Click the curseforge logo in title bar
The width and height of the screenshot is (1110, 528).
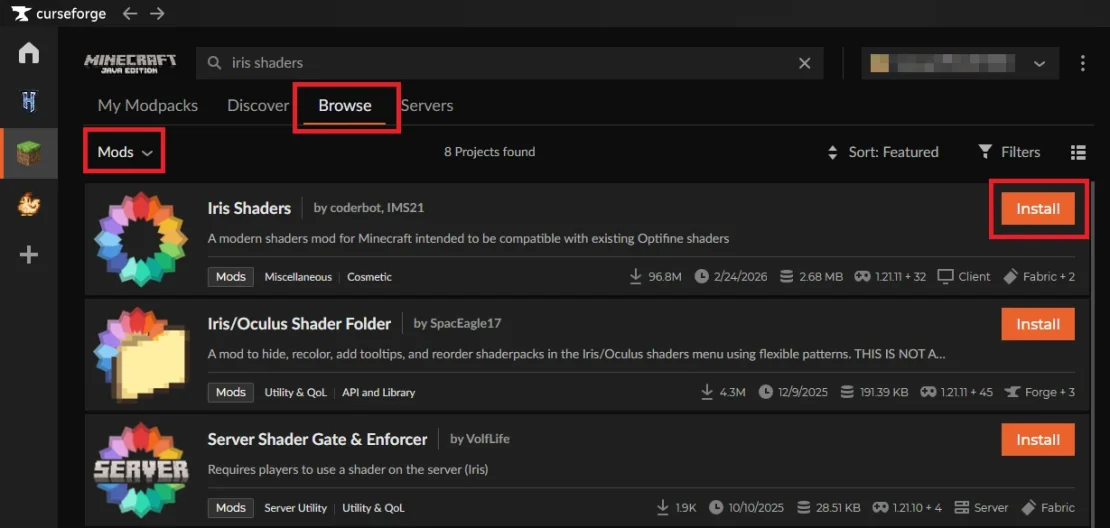click(58, 13)
